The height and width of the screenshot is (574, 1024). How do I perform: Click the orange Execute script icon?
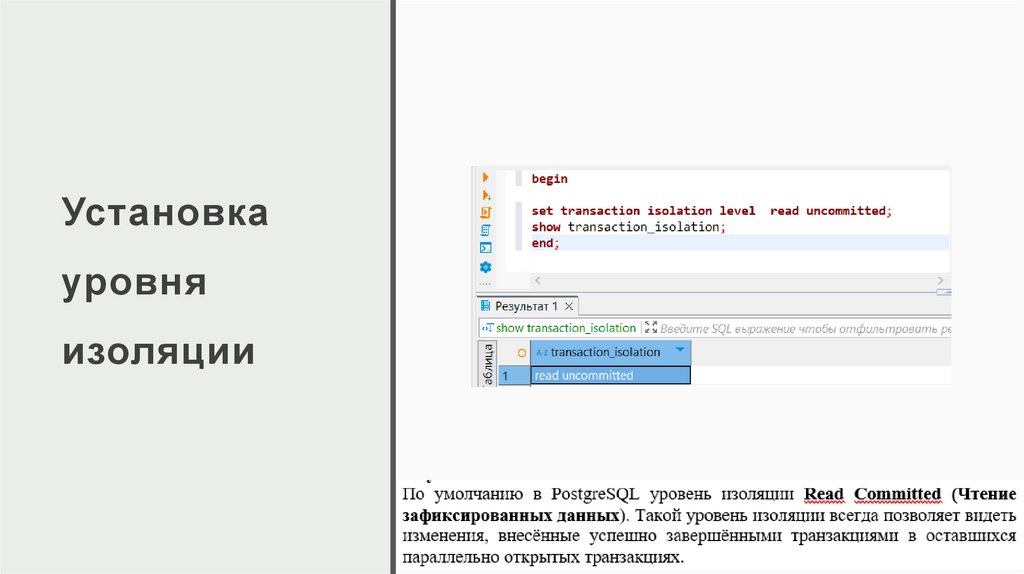point(485,212)
